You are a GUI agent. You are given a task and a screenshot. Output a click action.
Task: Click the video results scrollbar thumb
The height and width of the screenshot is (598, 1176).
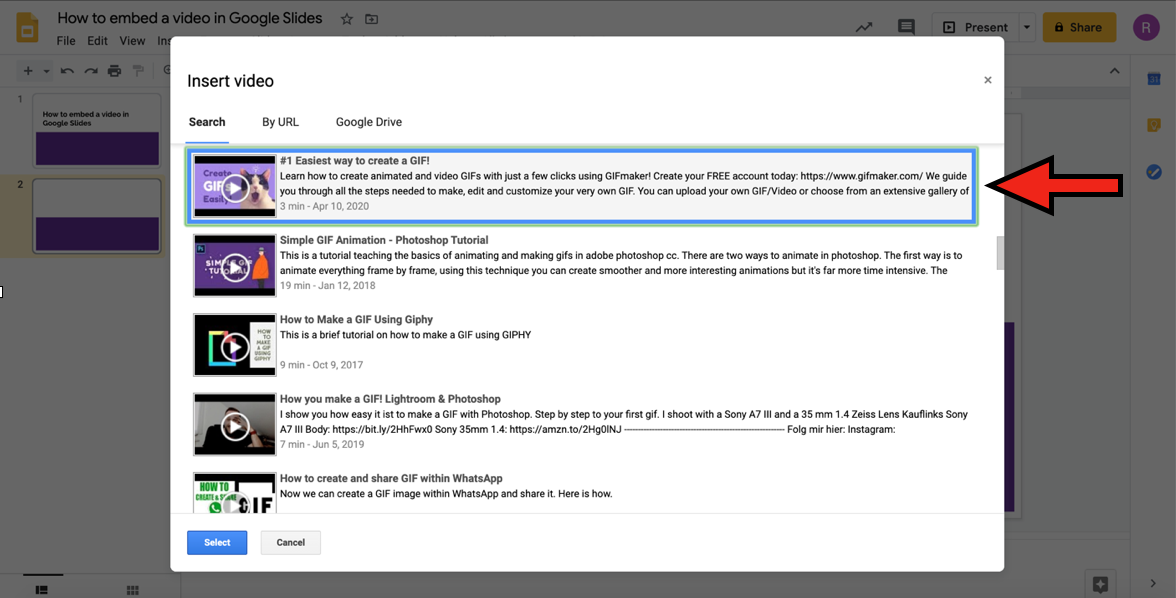click(999, 253)
